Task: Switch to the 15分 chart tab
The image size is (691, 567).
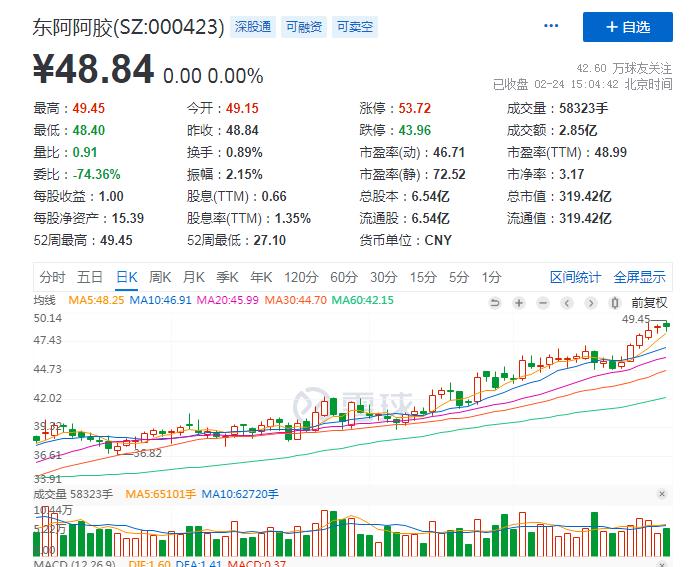Action: (x=423, y=277)
